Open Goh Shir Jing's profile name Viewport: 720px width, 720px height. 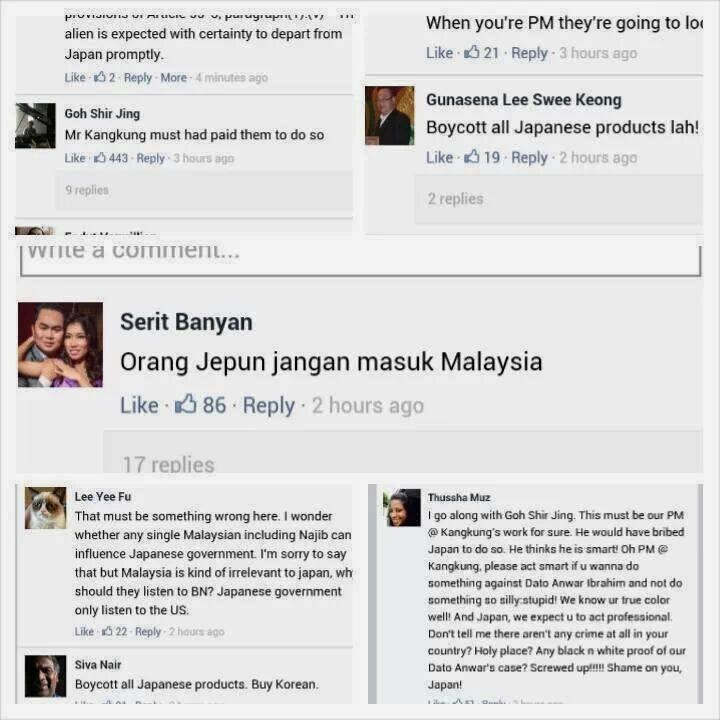102,113
